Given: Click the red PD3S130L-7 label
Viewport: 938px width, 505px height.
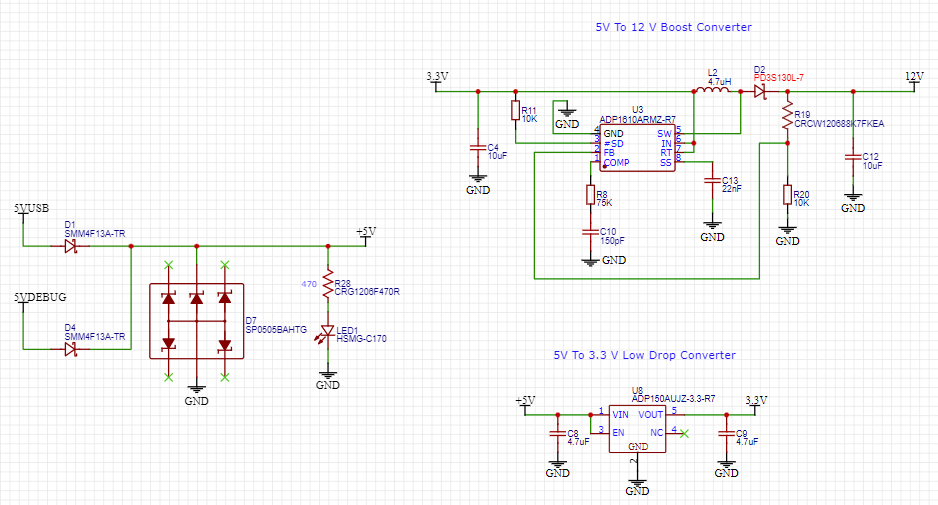Looking at the screenshot, I should click(778, 78).
